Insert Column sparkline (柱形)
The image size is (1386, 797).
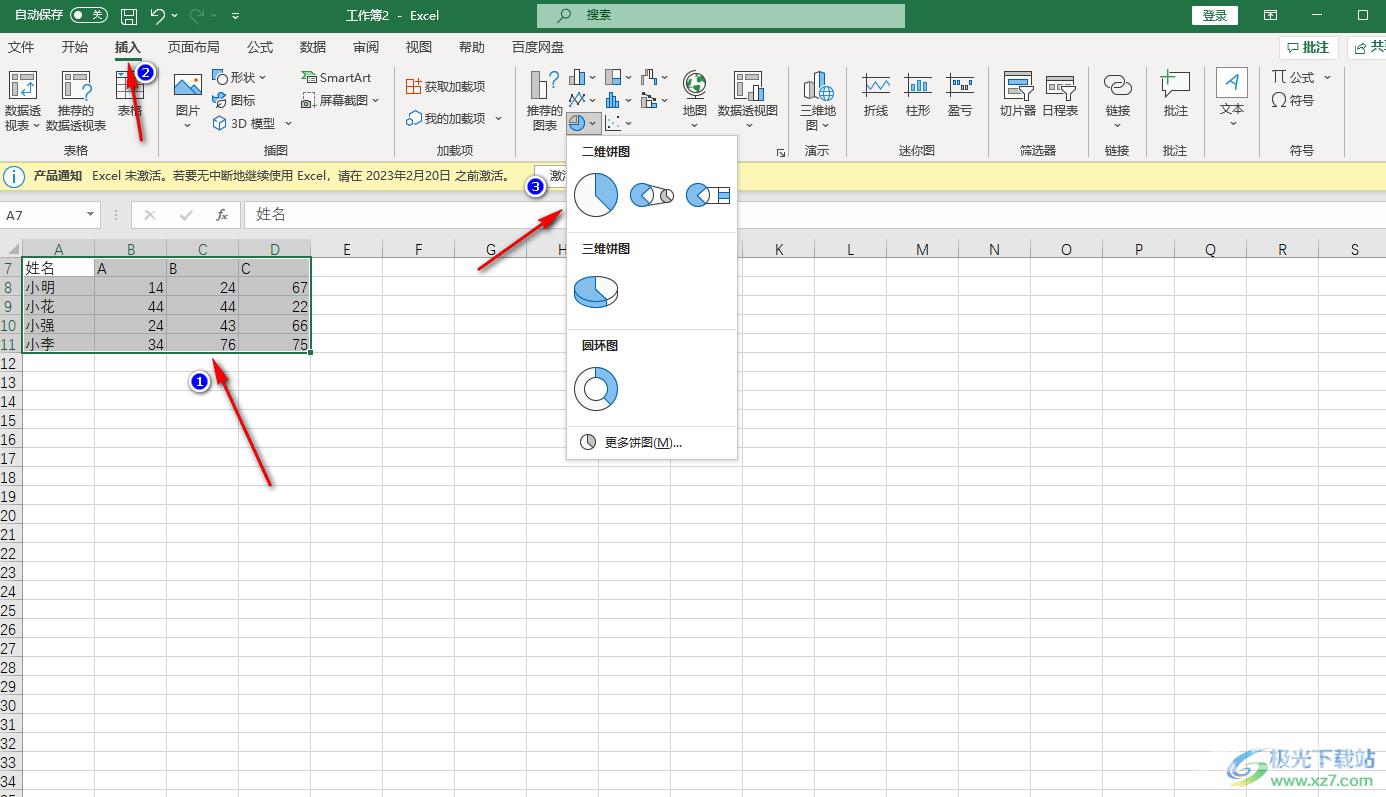coord(918,95)
